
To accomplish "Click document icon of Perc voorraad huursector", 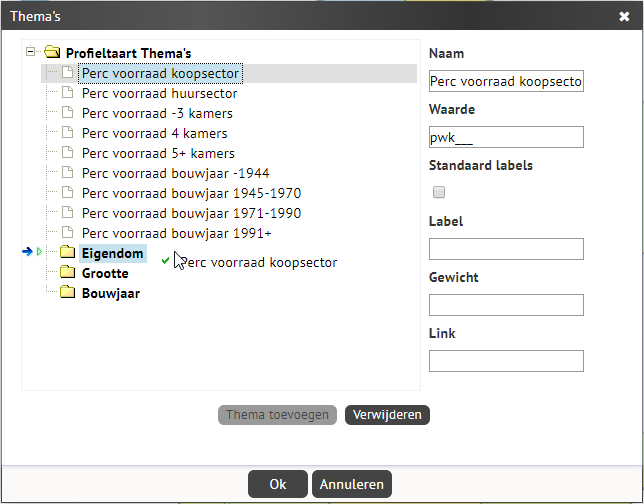I will pos(67,92).
